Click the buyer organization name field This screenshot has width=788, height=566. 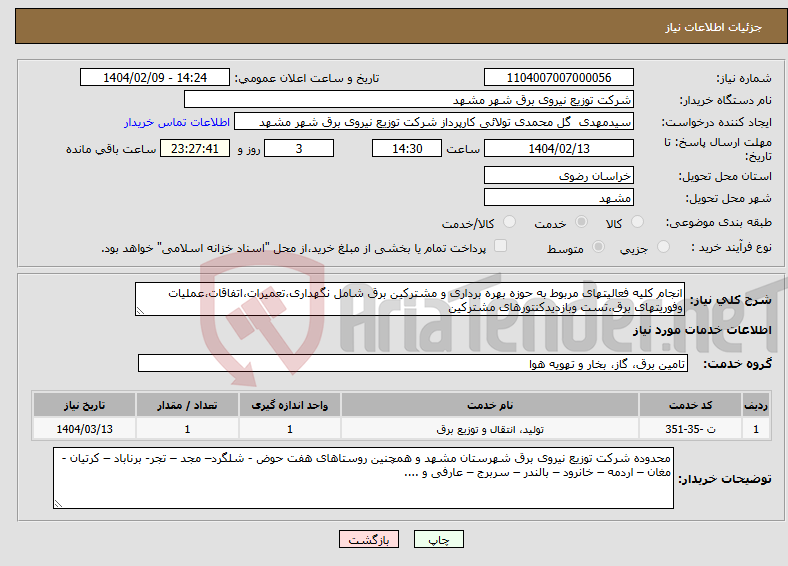click(x=409, y=100)
